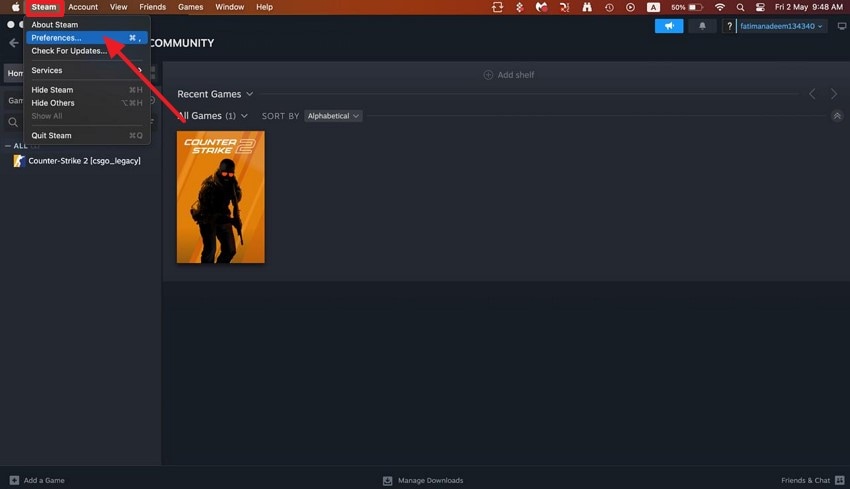Choose Preferences... from the Steam menu
Viewport: 850px width, 489px height.
(x=87, y=37)
